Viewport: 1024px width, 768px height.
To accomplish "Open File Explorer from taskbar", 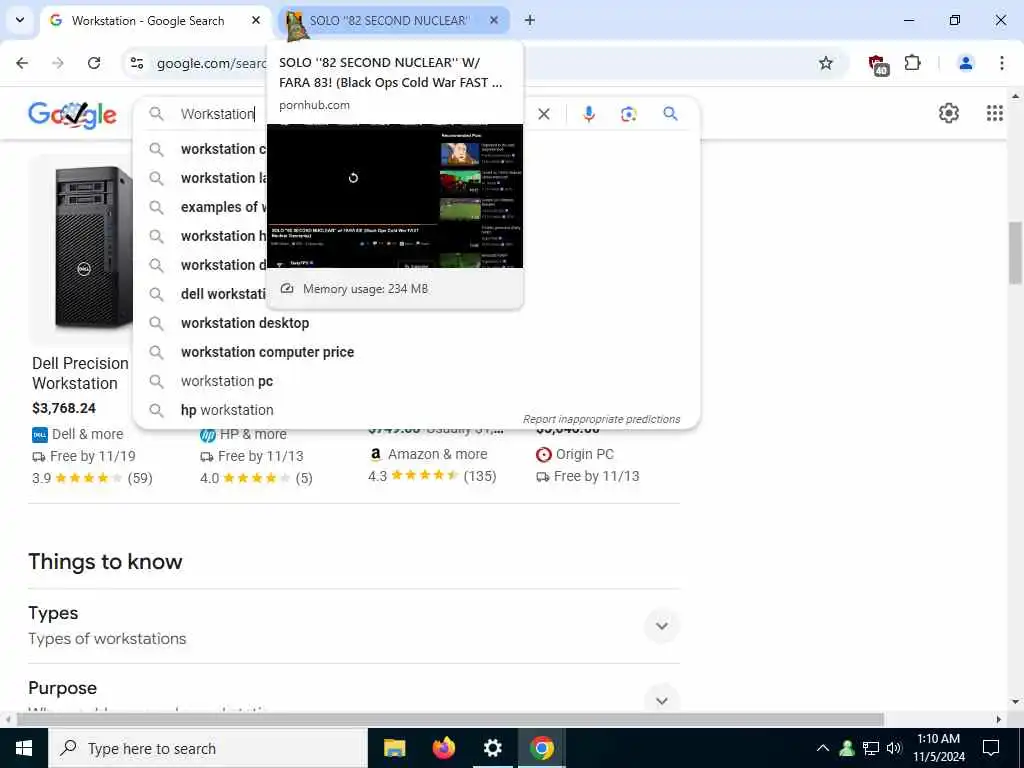I will (x=394, y=748).
